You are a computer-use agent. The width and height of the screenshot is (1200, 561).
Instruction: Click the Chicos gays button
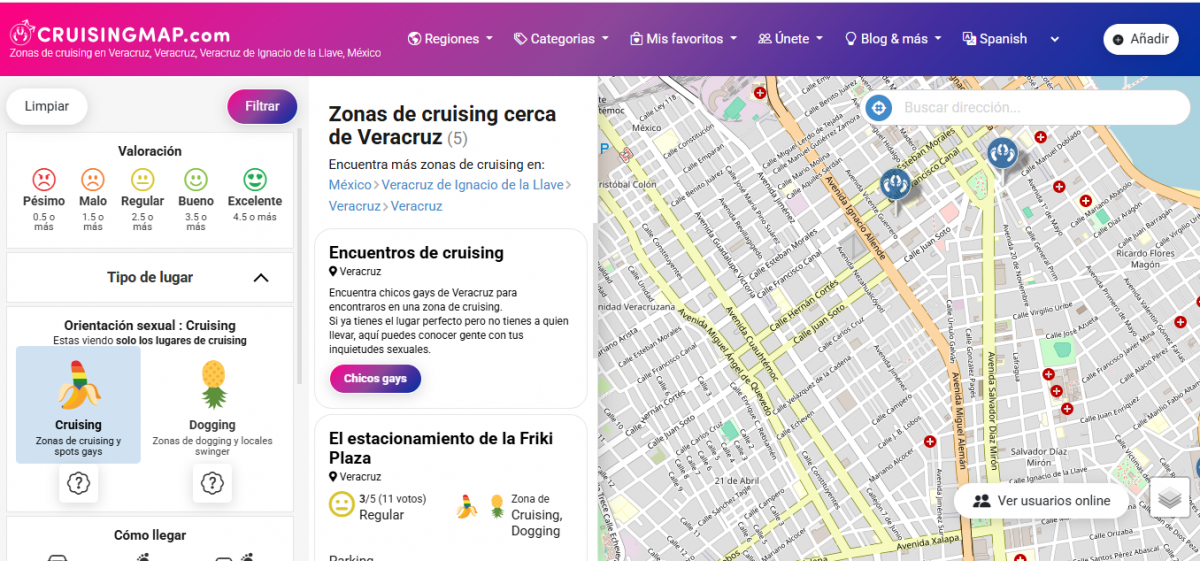(x=375, y=379)
